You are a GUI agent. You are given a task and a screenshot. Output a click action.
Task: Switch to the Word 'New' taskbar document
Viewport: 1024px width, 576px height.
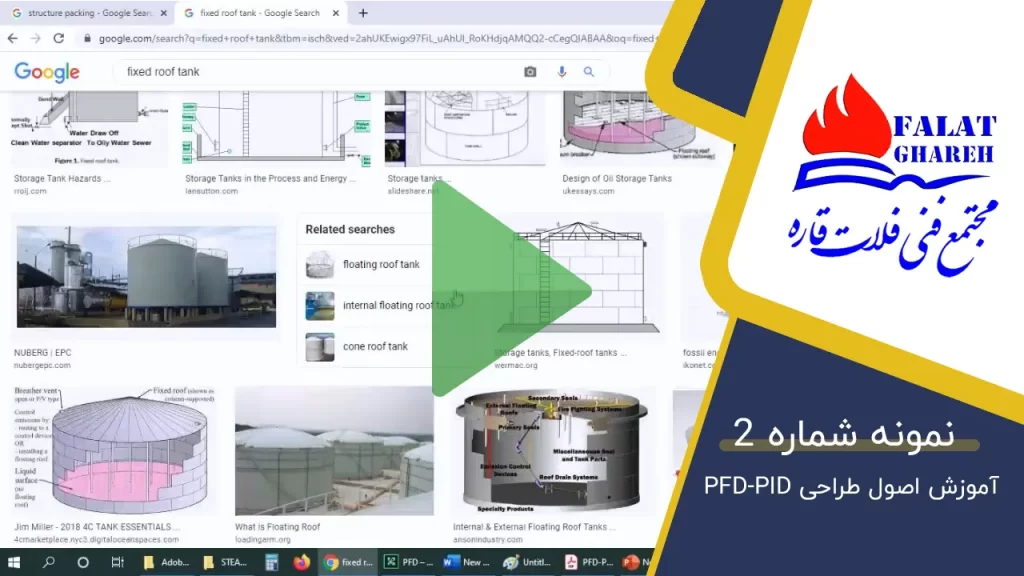467,562
